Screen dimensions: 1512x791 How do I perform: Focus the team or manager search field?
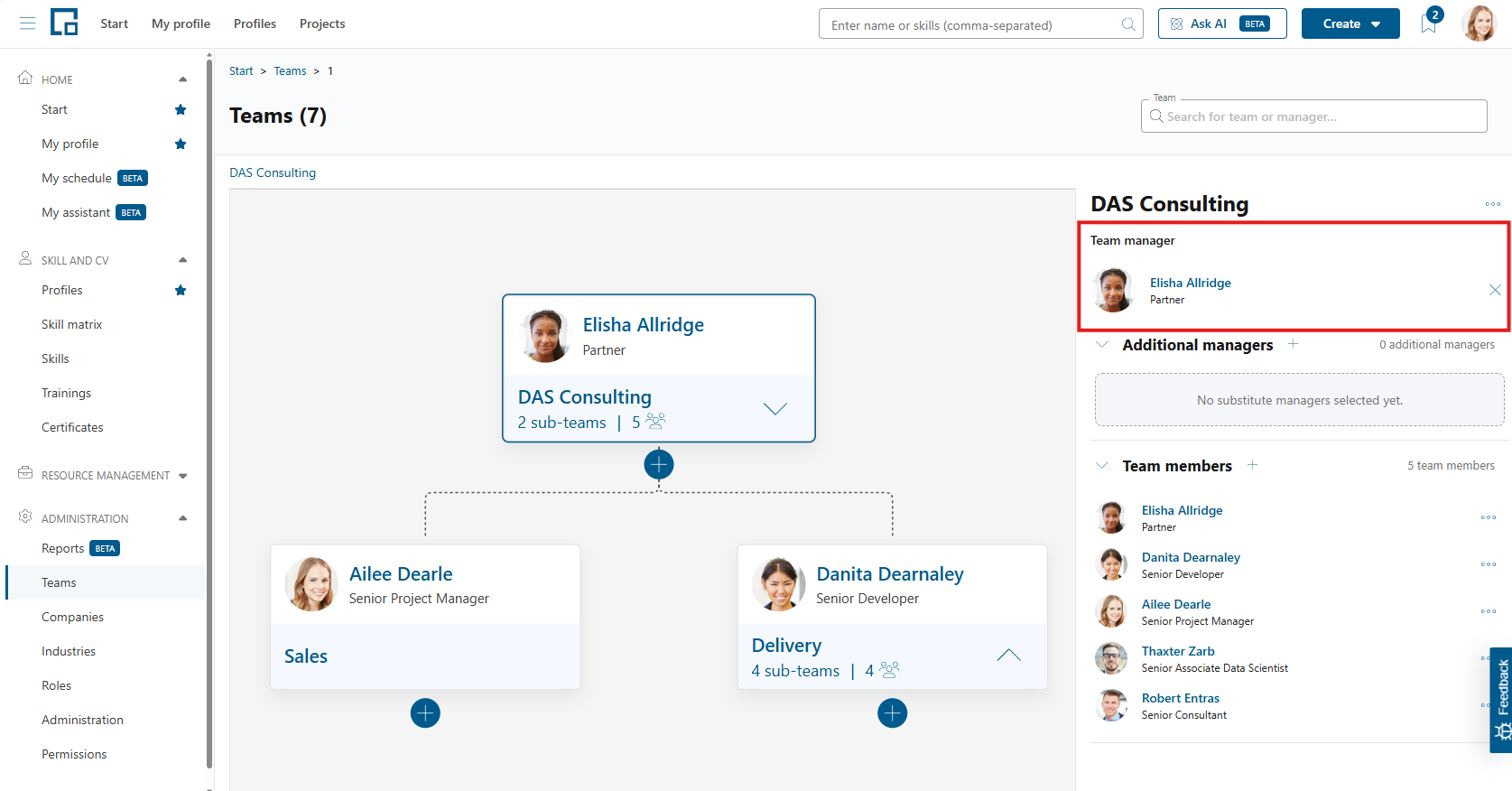coord(1313,116)
